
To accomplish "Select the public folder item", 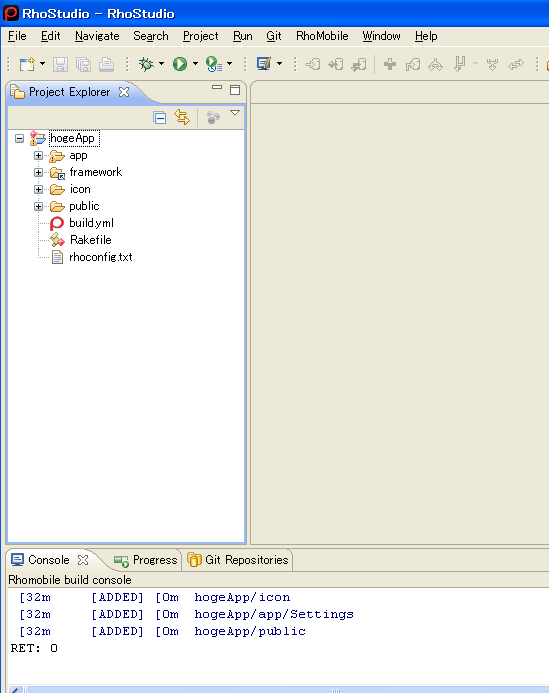I will [84, 206].
